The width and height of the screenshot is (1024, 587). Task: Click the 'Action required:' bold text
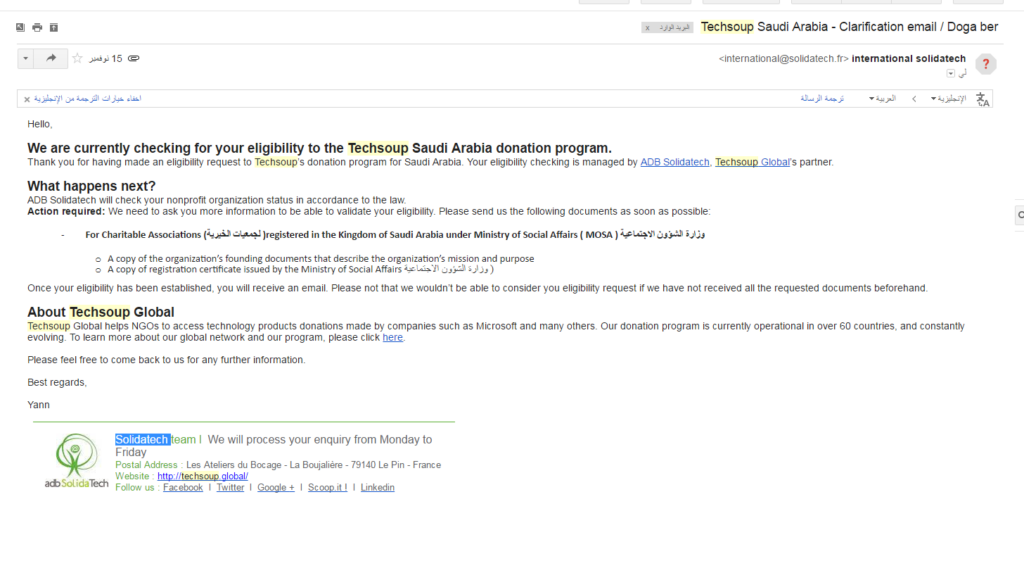[66, 212]
